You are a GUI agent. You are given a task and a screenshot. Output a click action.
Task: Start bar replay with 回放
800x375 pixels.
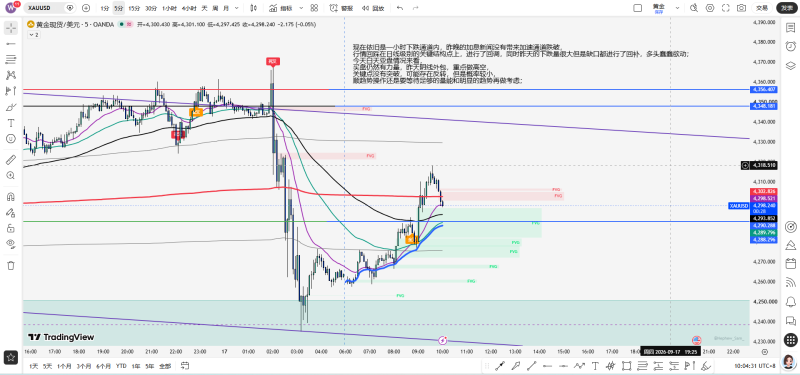pos(373,8)
